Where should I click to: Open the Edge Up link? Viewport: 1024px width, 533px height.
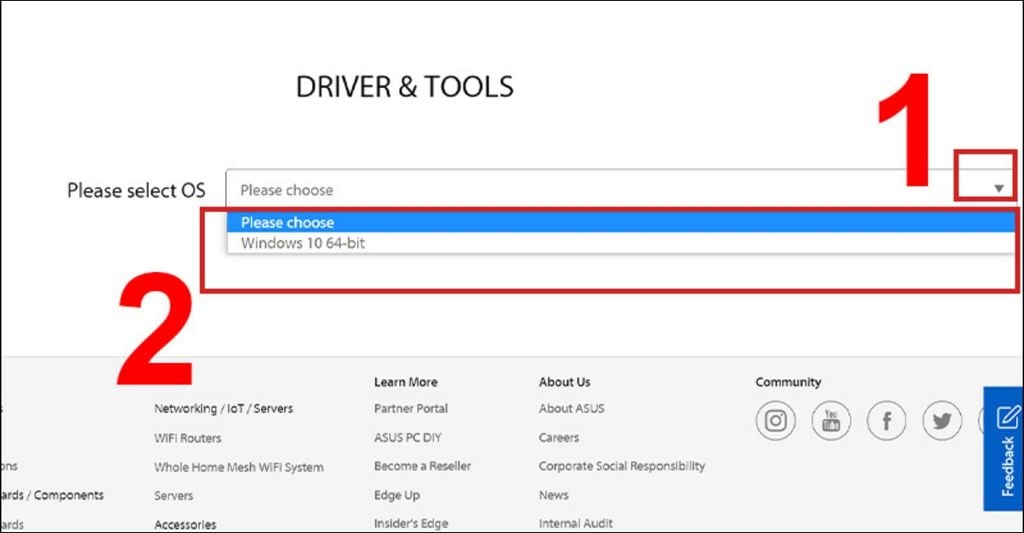pyautogui.click(x=396, y=495)
